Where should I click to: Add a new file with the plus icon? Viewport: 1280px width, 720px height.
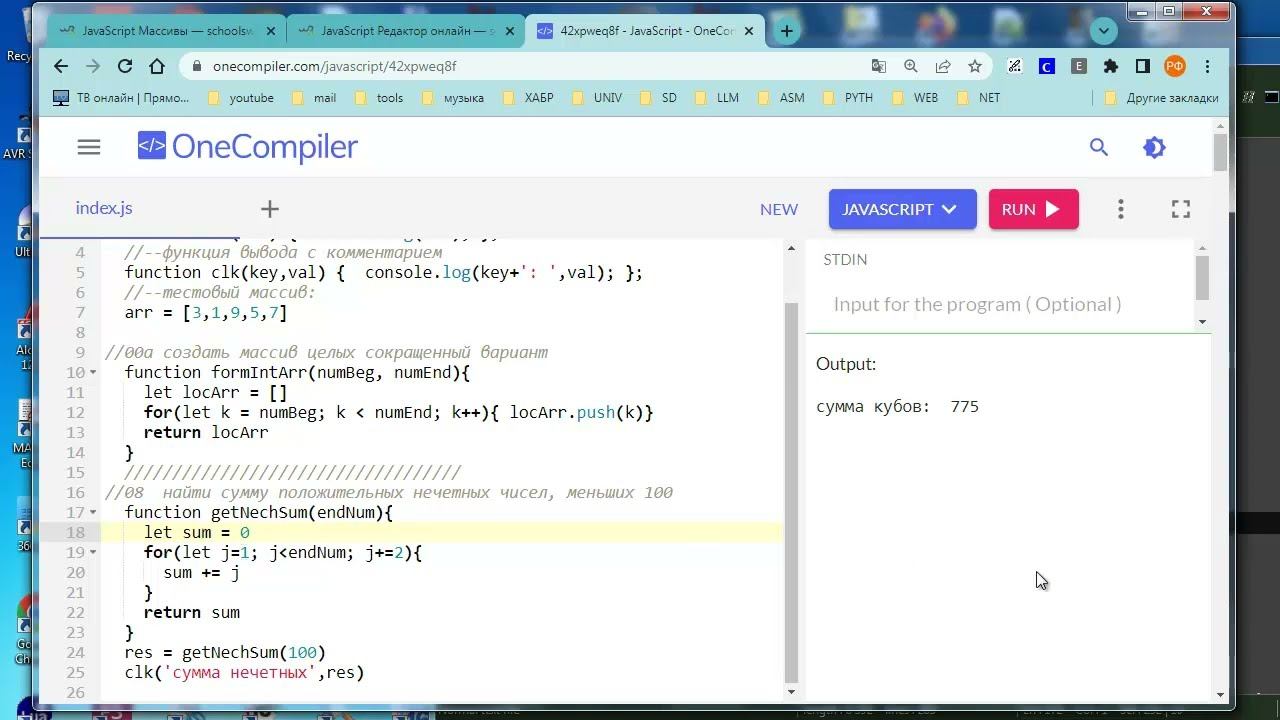click(270, 209)
